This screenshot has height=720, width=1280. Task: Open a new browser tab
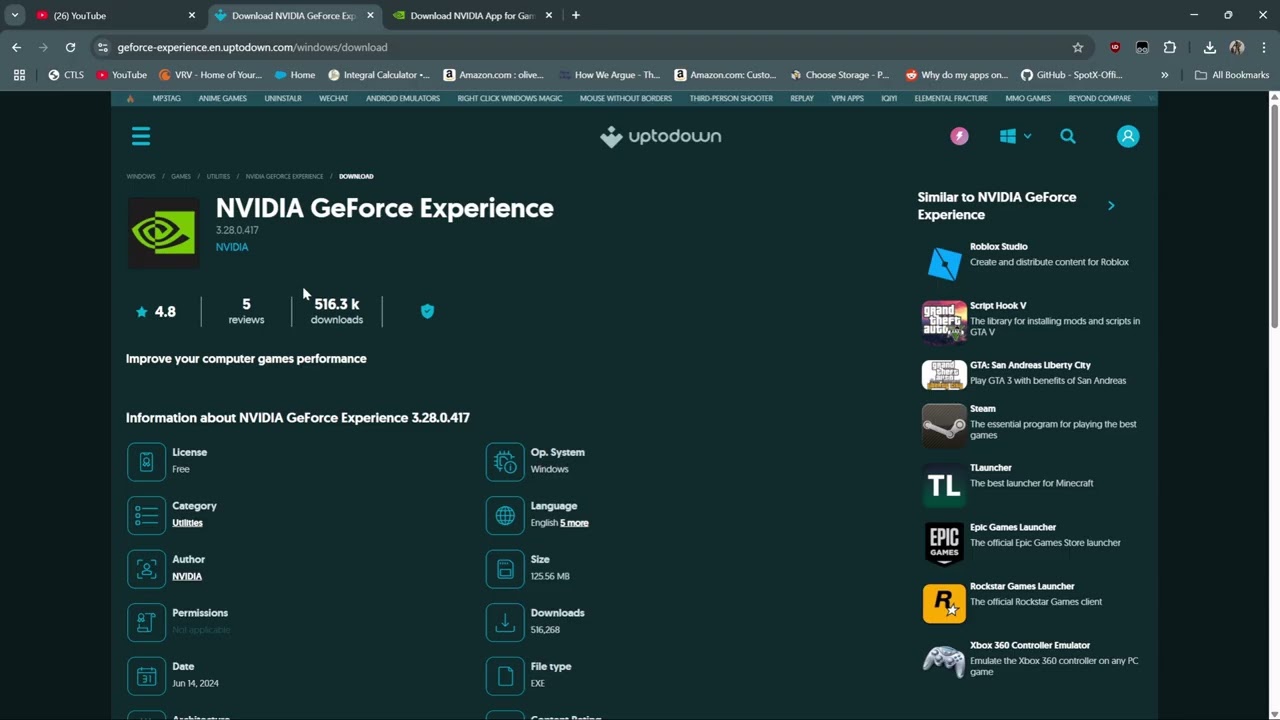[575, 15]
